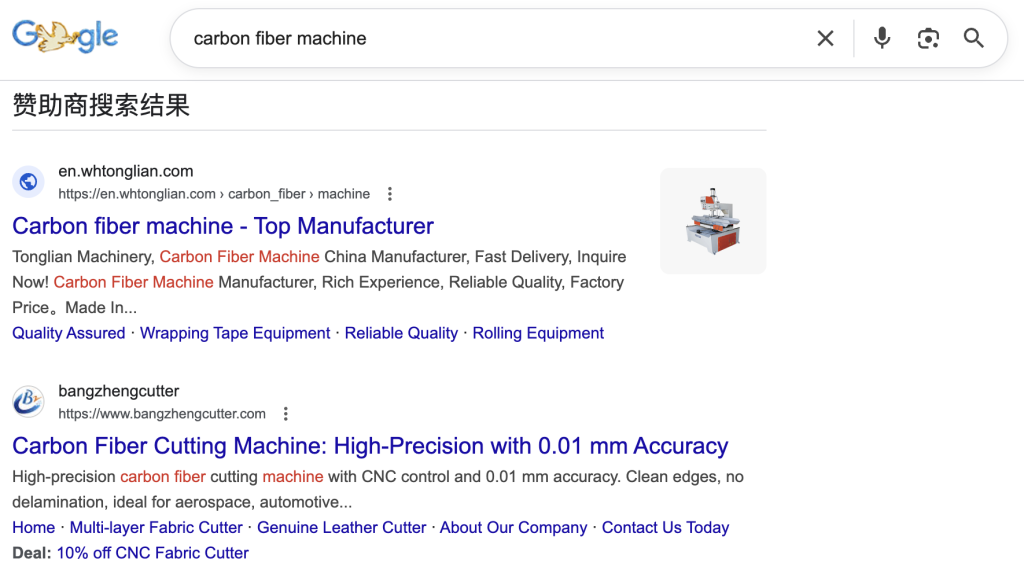This screenshot has height=581, width=1024.
Task: Open the carbon fiber machine product thumbnail
Action: pos(713,221)
